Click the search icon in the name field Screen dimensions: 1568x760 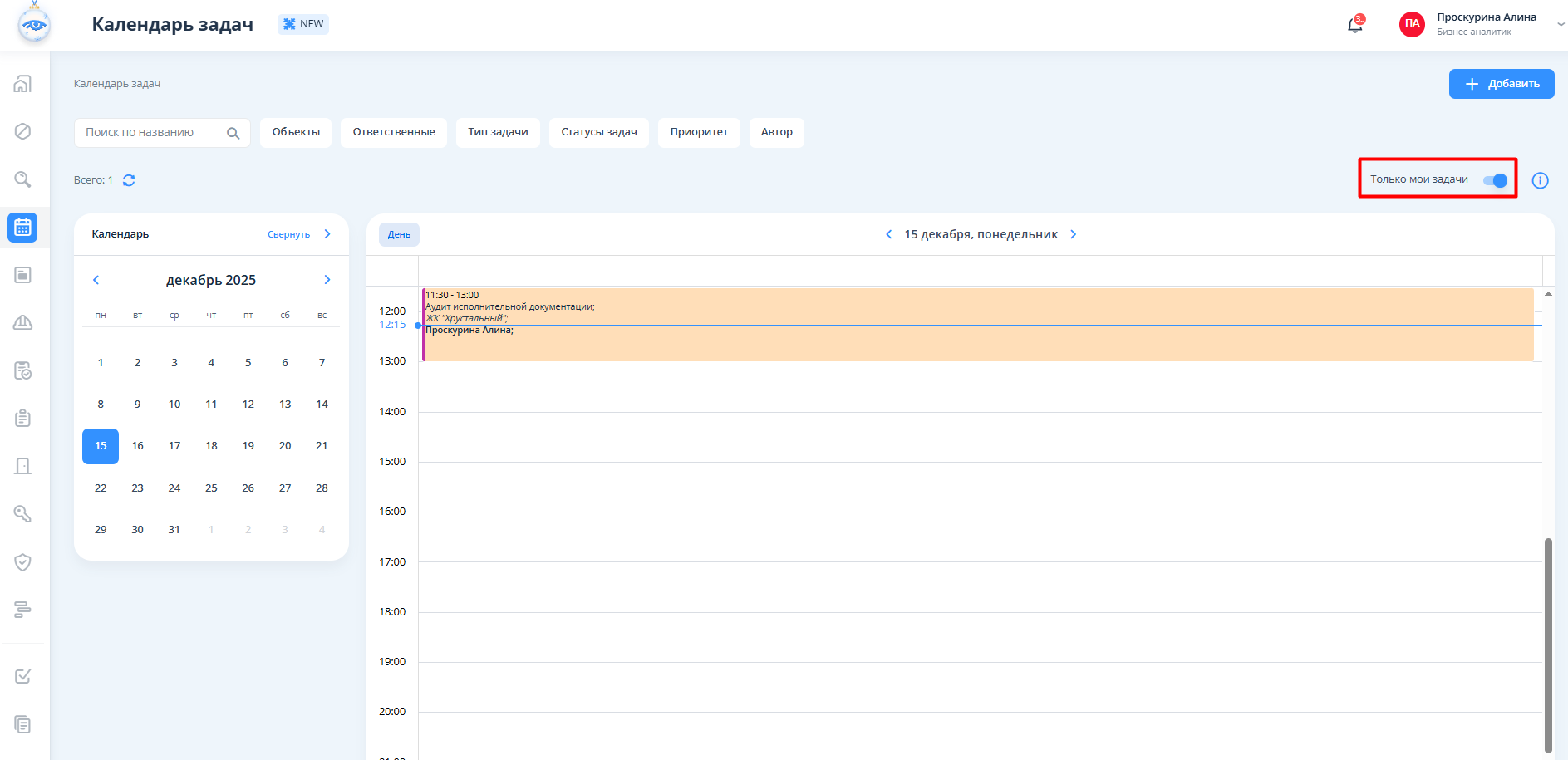click(x=233, y=133)
